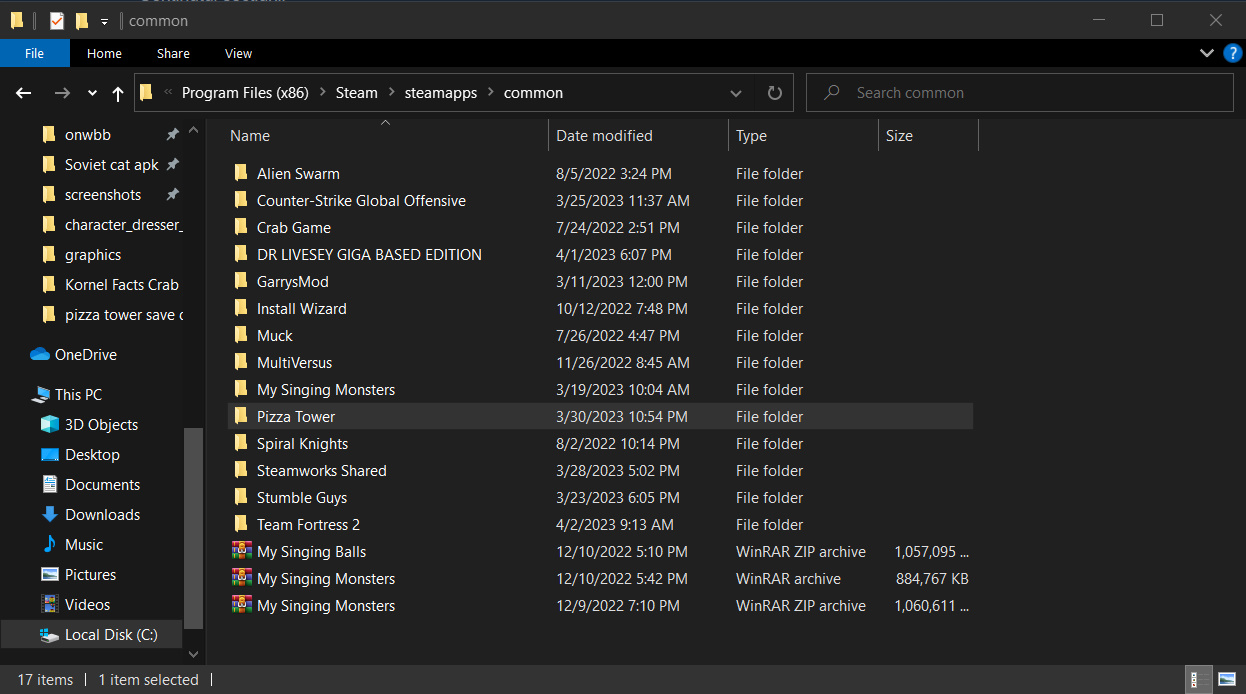Expand the address bar history dropdown
Image resolution: width=1246 pixels, height=694 pixels.
tap(736, 93)
